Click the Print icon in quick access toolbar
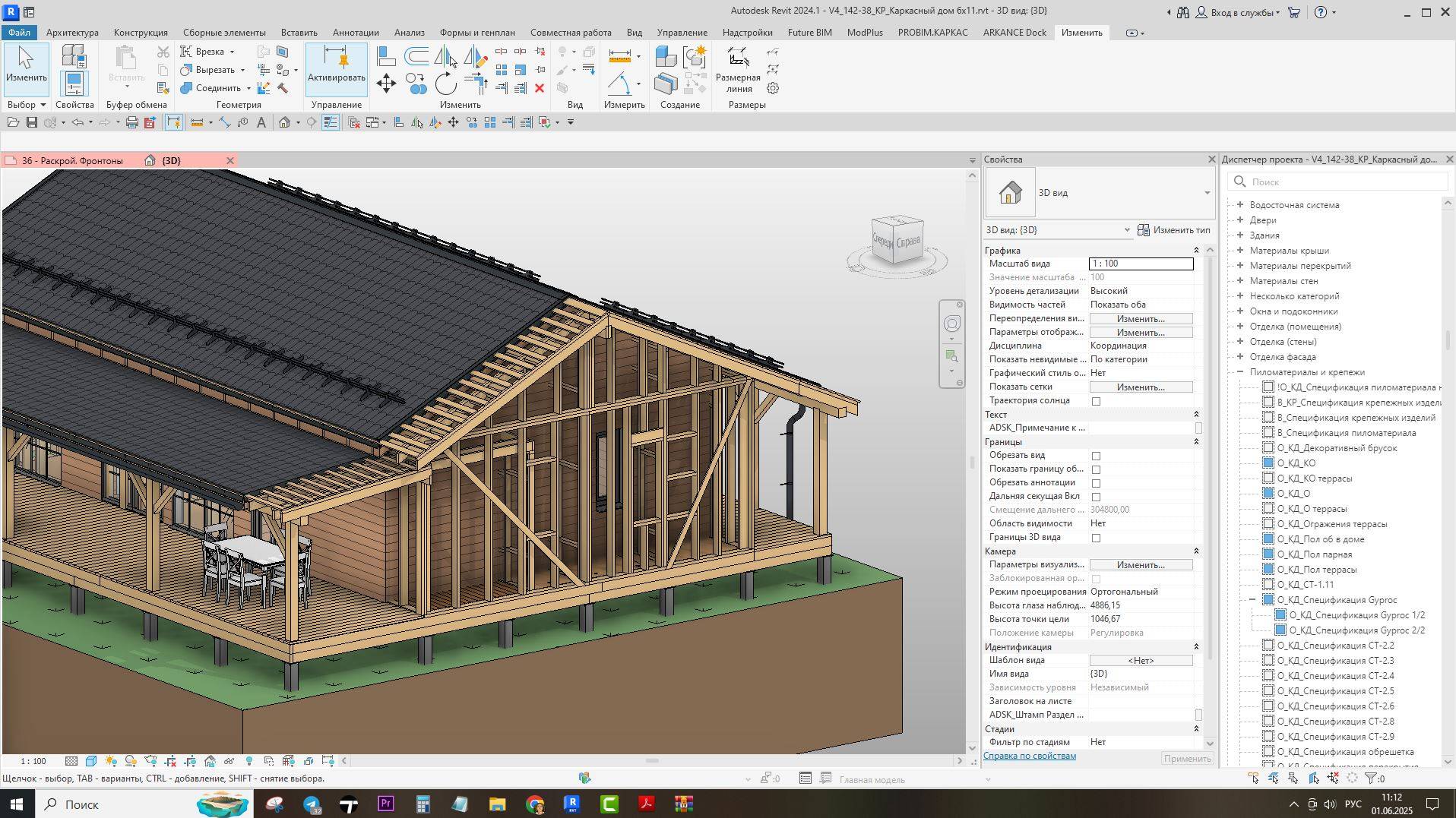 [131, 122]
